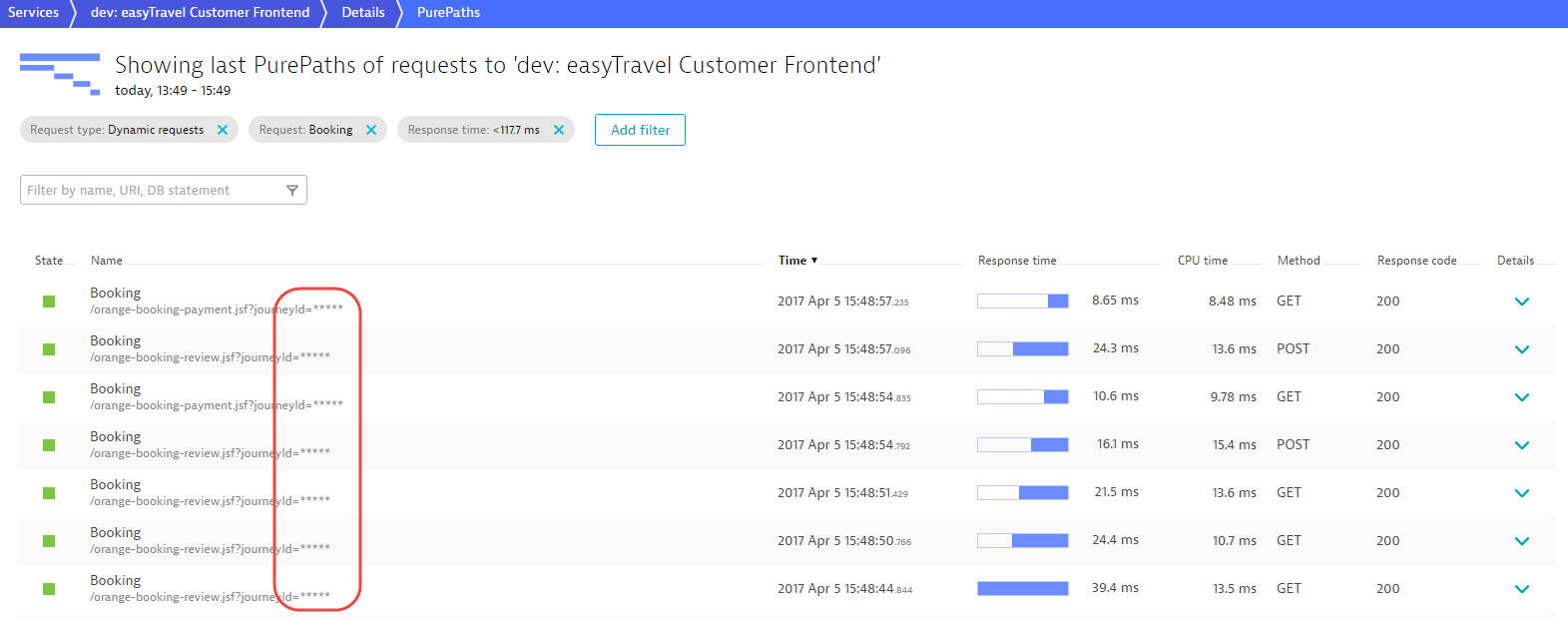
Task: Click the green state square for the 24.4 ms request
Action: [49, 541]
